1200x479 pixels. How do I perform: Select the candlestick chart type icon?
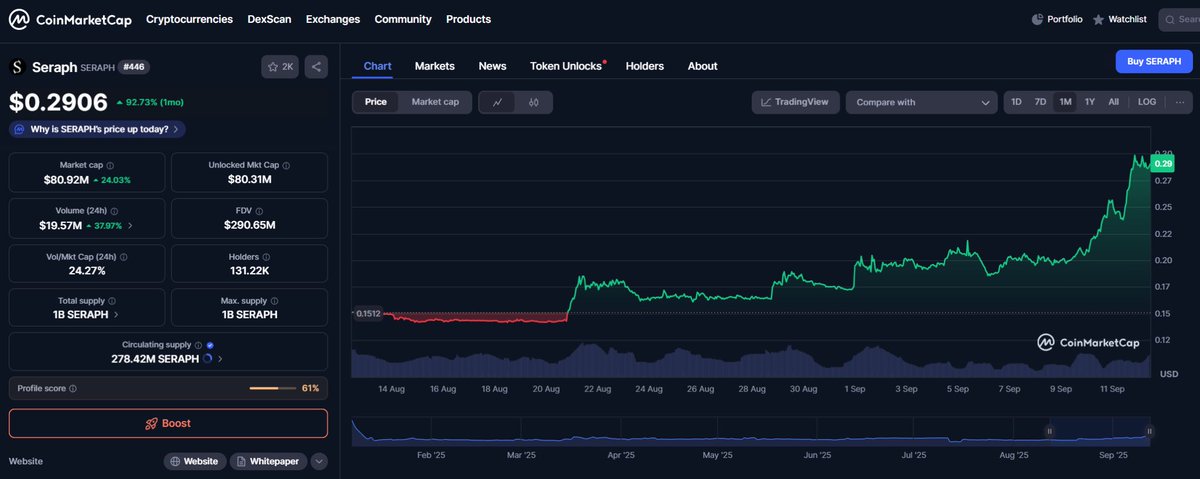pyautogui.click(x=534, y=102)
